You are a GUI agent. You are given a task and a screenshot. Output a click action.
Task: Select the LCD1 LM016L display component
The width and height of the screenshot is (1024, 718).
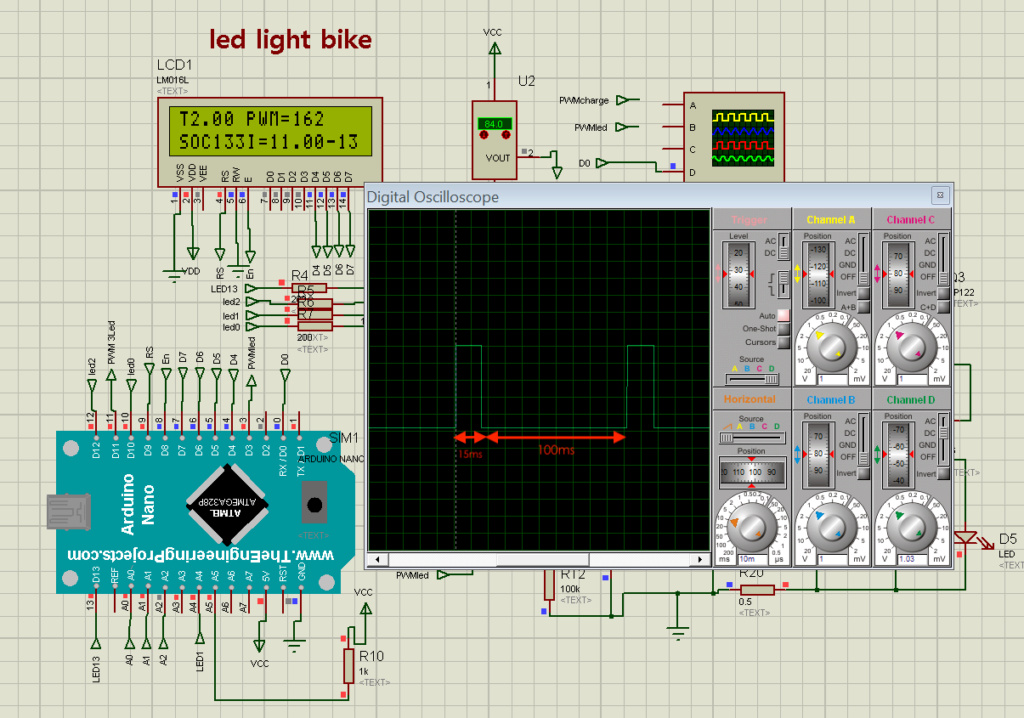coord(270,142)
